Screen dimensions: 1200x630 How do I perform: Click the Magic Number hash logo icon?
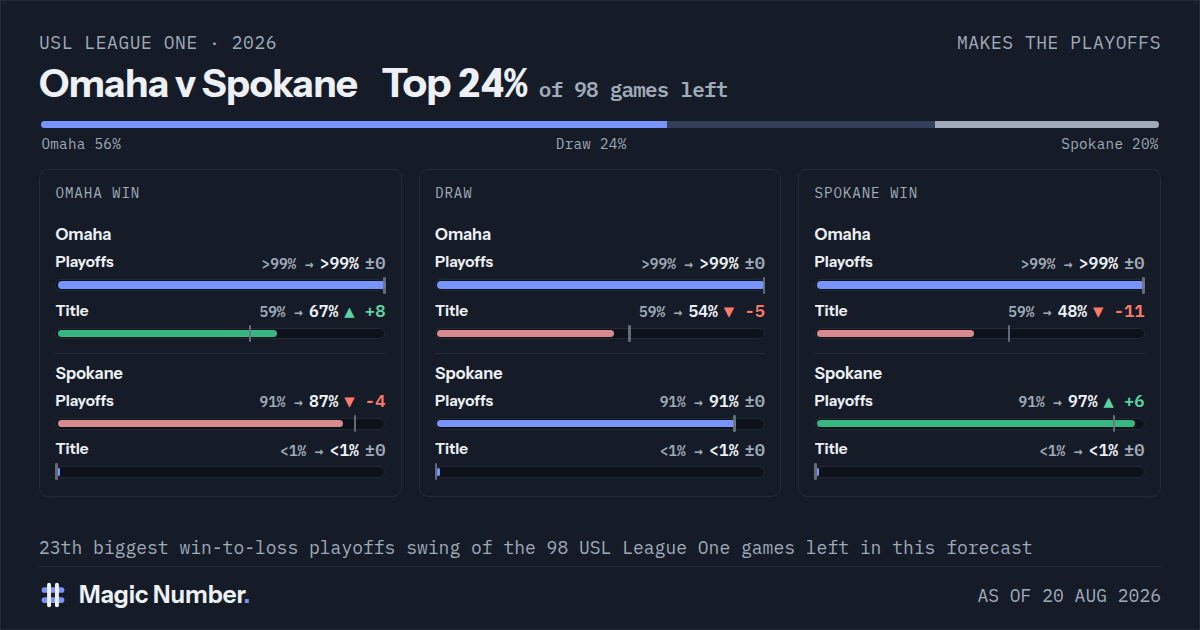(x=53, y=595)
